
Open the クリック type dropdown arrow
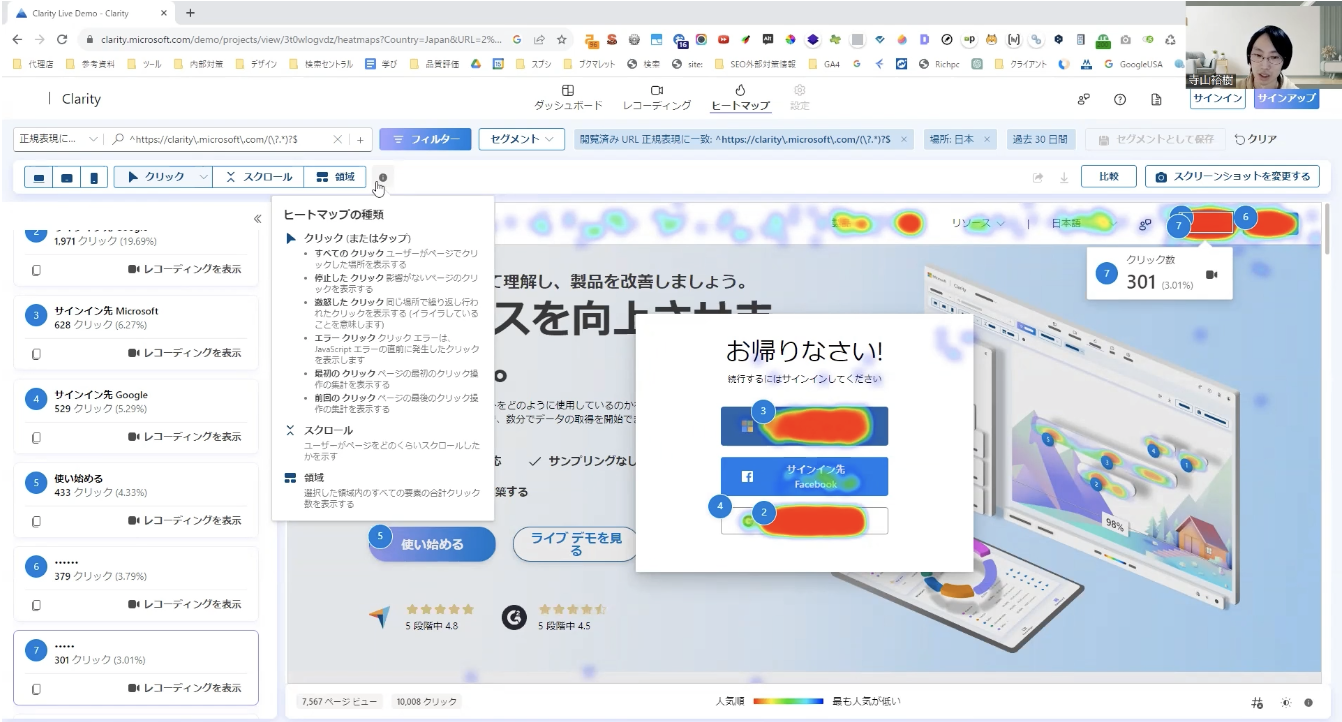[203, 177]
